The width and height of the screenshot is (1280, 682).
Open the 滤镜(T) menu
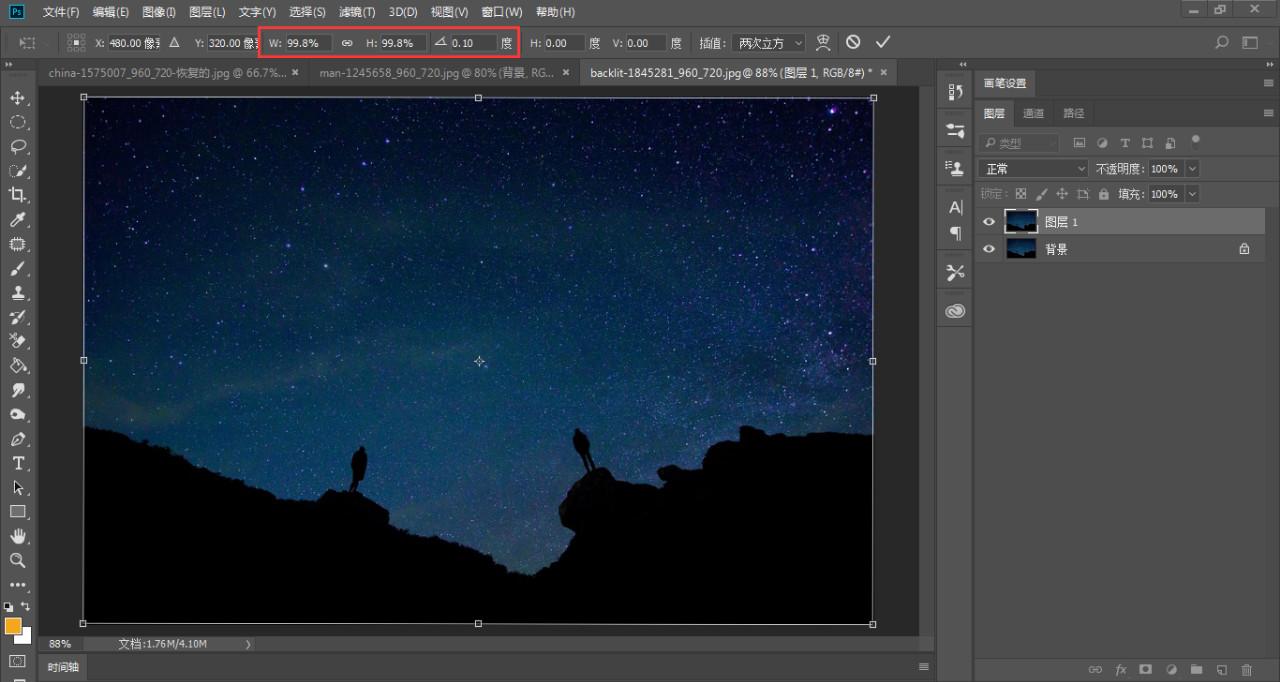click(357, 12)
